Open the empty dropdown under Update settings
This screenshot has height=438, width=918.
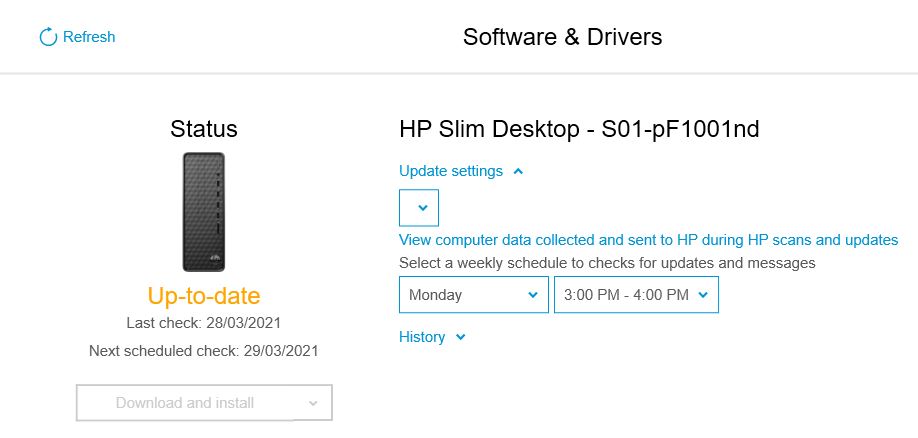419,207
